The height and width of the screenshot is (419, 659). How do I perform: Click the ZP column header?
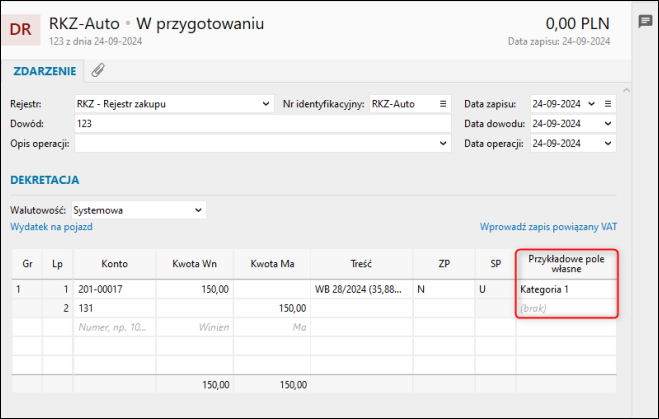tap(444, 264)
